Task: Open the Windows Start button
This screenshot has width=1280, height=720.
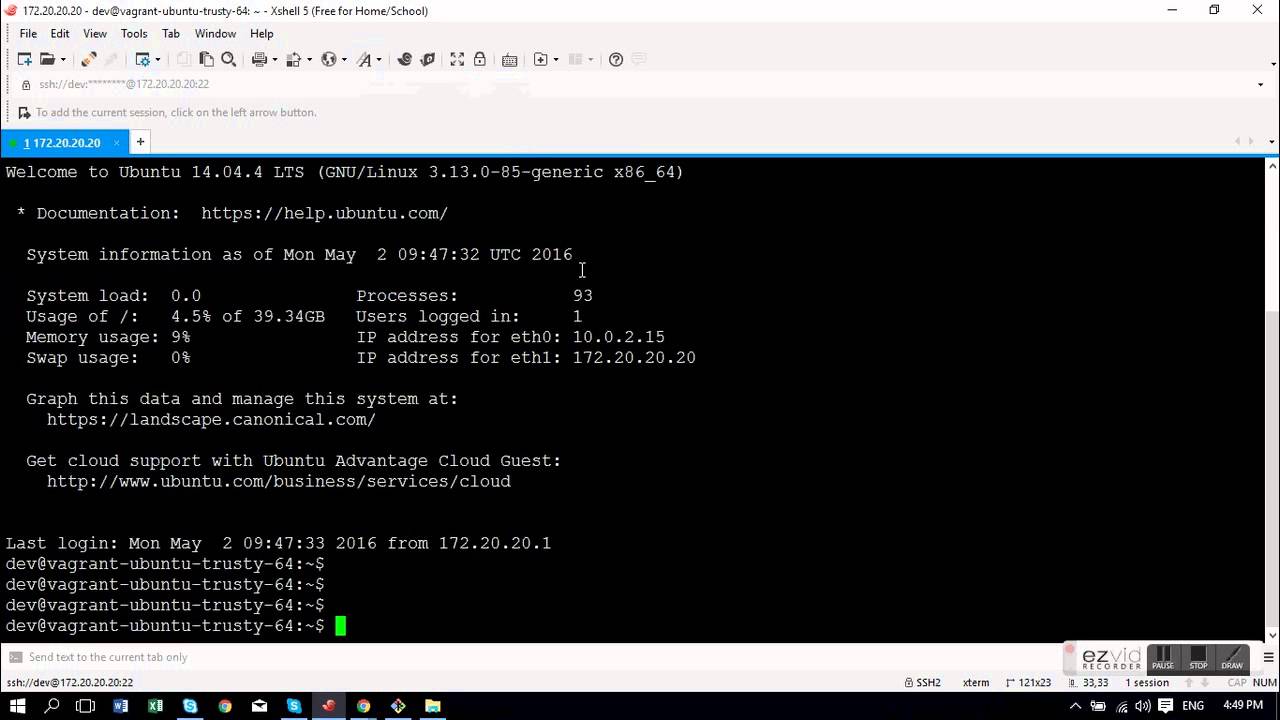Action: click(x=17, y=706)
